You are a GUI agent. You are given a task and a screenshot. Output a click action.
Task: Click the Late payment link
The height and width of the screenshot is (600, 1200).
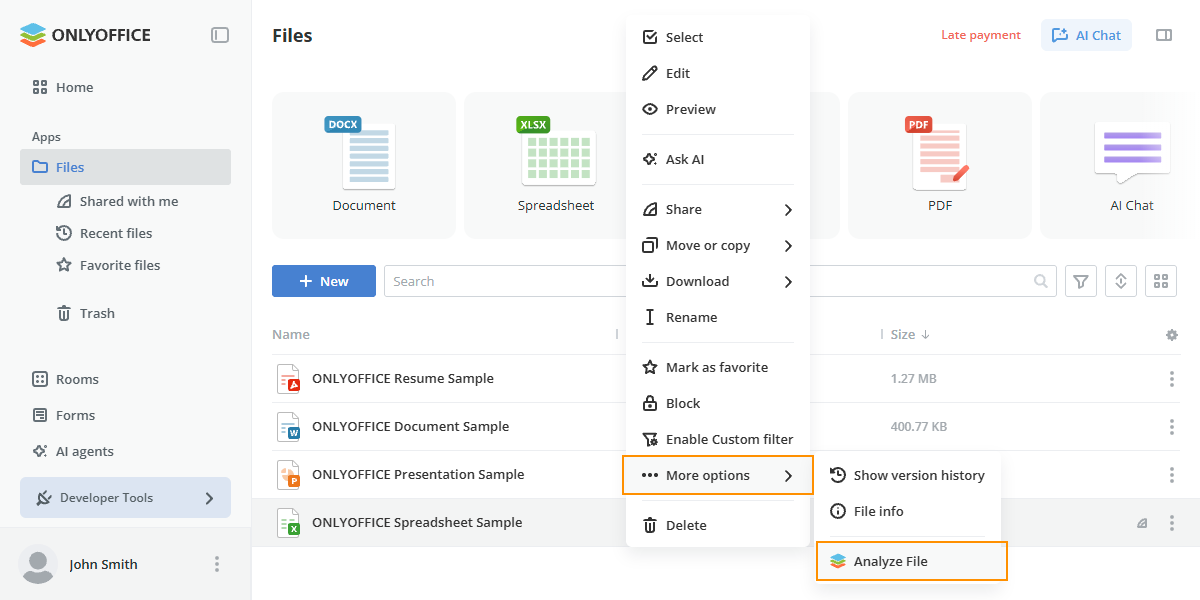(981, 35)
